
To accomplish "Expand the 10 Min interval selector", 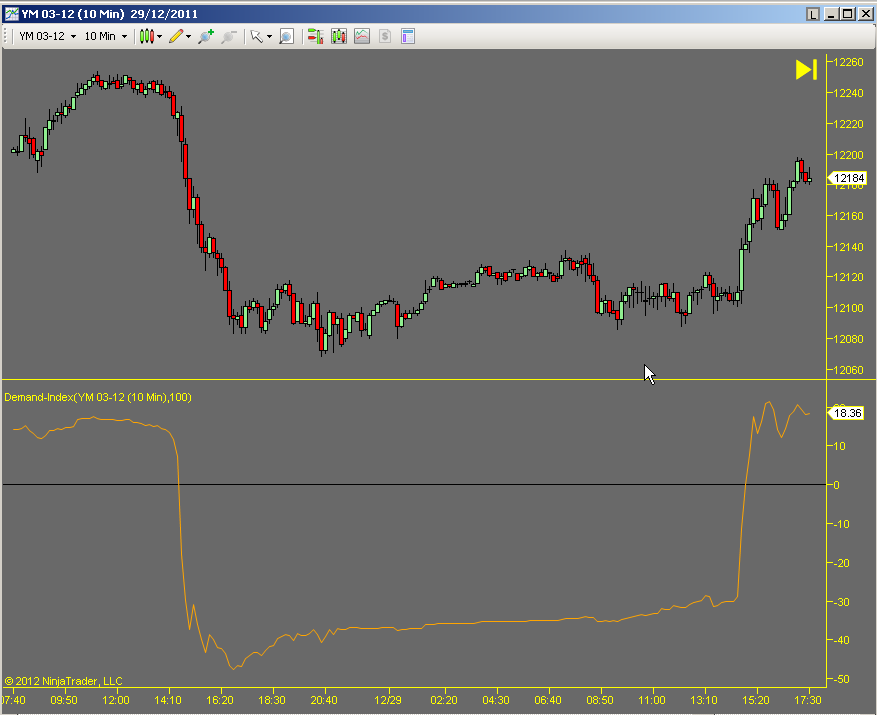I will tap(106, 36).
